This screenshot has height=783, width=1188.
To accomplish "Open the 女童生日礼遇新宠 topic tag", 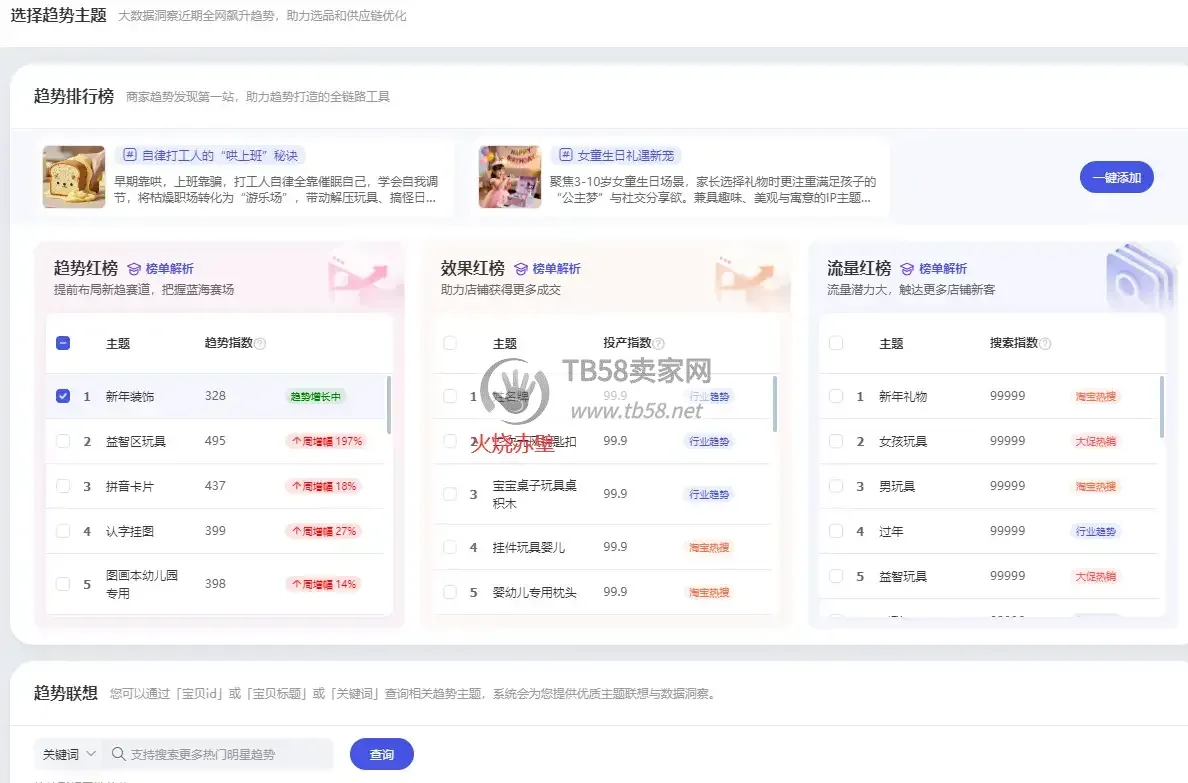I will pyautogui.click(x=617, y=155).
